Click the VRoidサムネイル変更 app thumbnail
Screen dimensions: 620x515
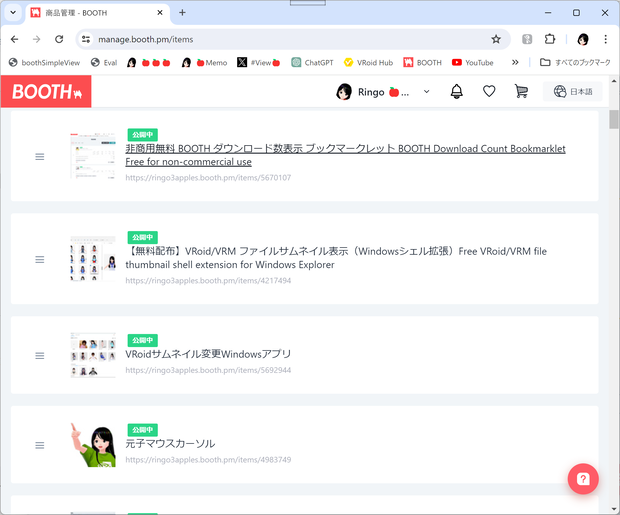point(93,355)
